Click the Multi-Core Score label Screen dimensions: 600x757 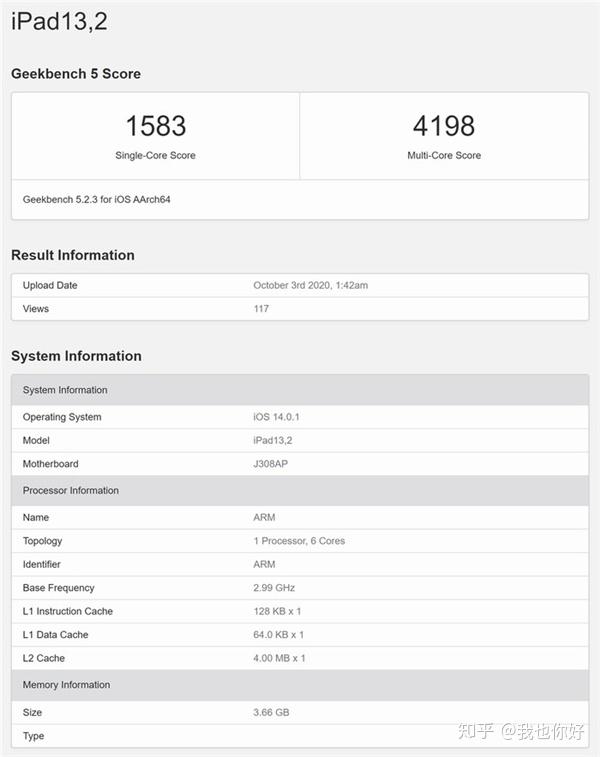coord(444,155)
